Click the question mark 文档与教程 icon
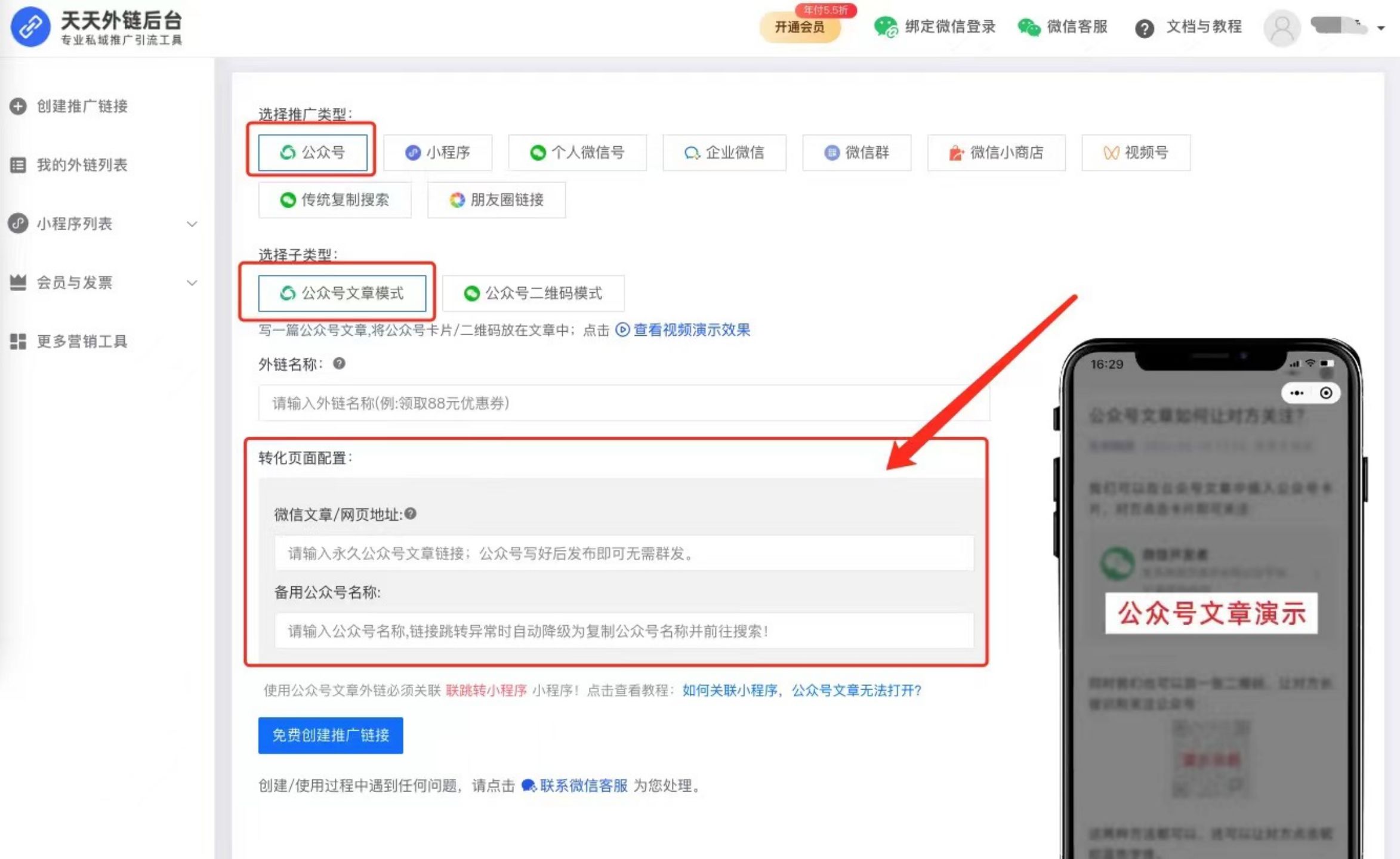The image size is (1400, 859). pyautogui.click(x=1143, y=28)
